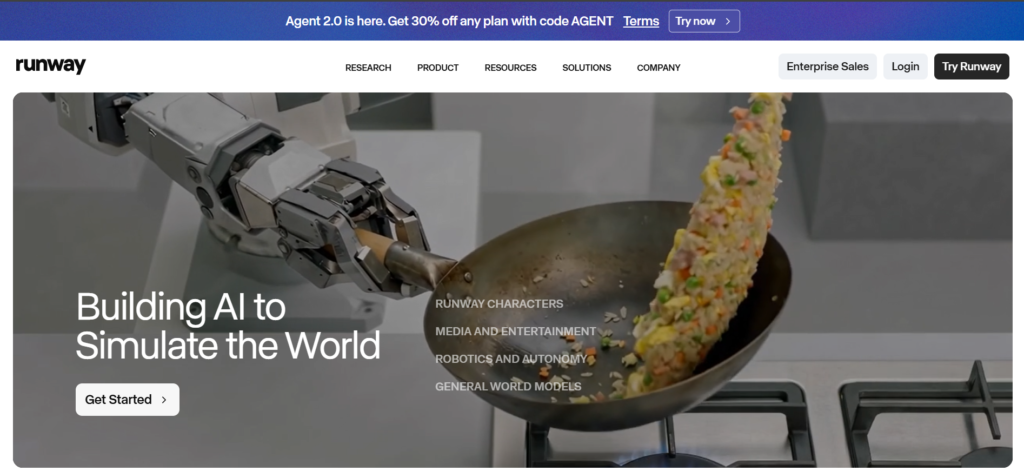Click the Login button
The width and height of the screenshot is (1024, 471).
[x=905, y=67]
